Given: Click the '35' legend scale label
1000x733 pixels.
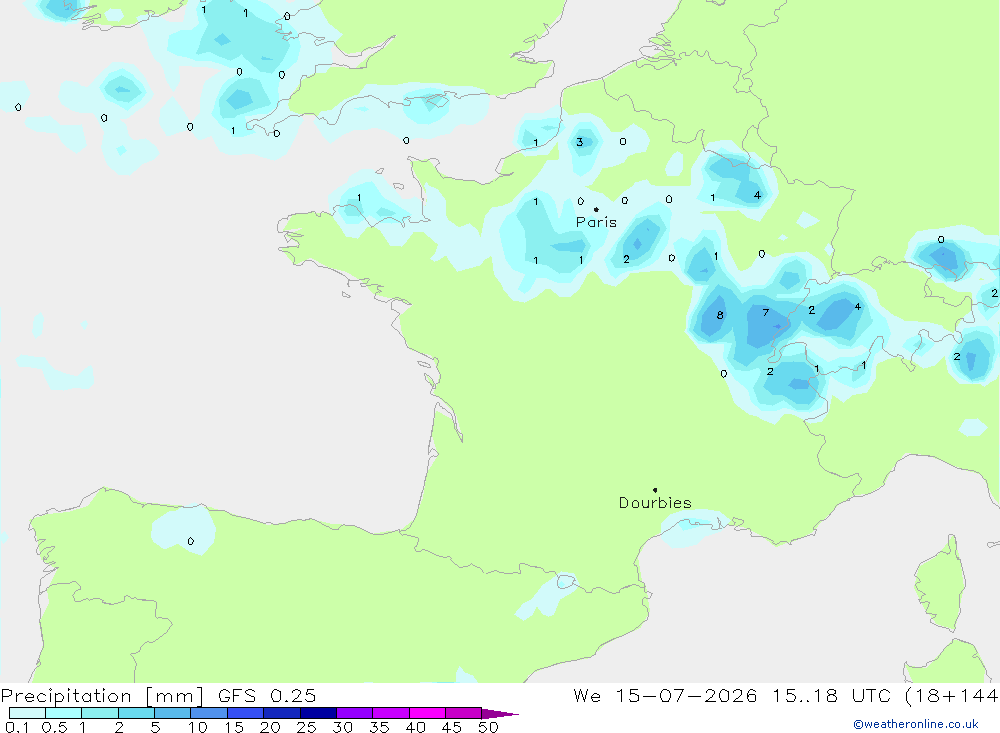Looking at the screenshot, I should (379, 727).
